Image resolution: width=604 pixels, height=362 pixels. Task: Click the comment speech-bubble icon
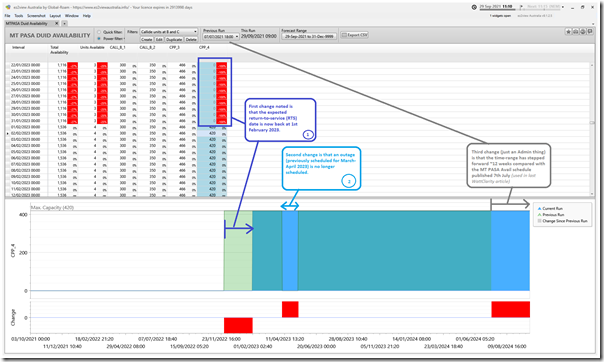(x=590, y=32)
